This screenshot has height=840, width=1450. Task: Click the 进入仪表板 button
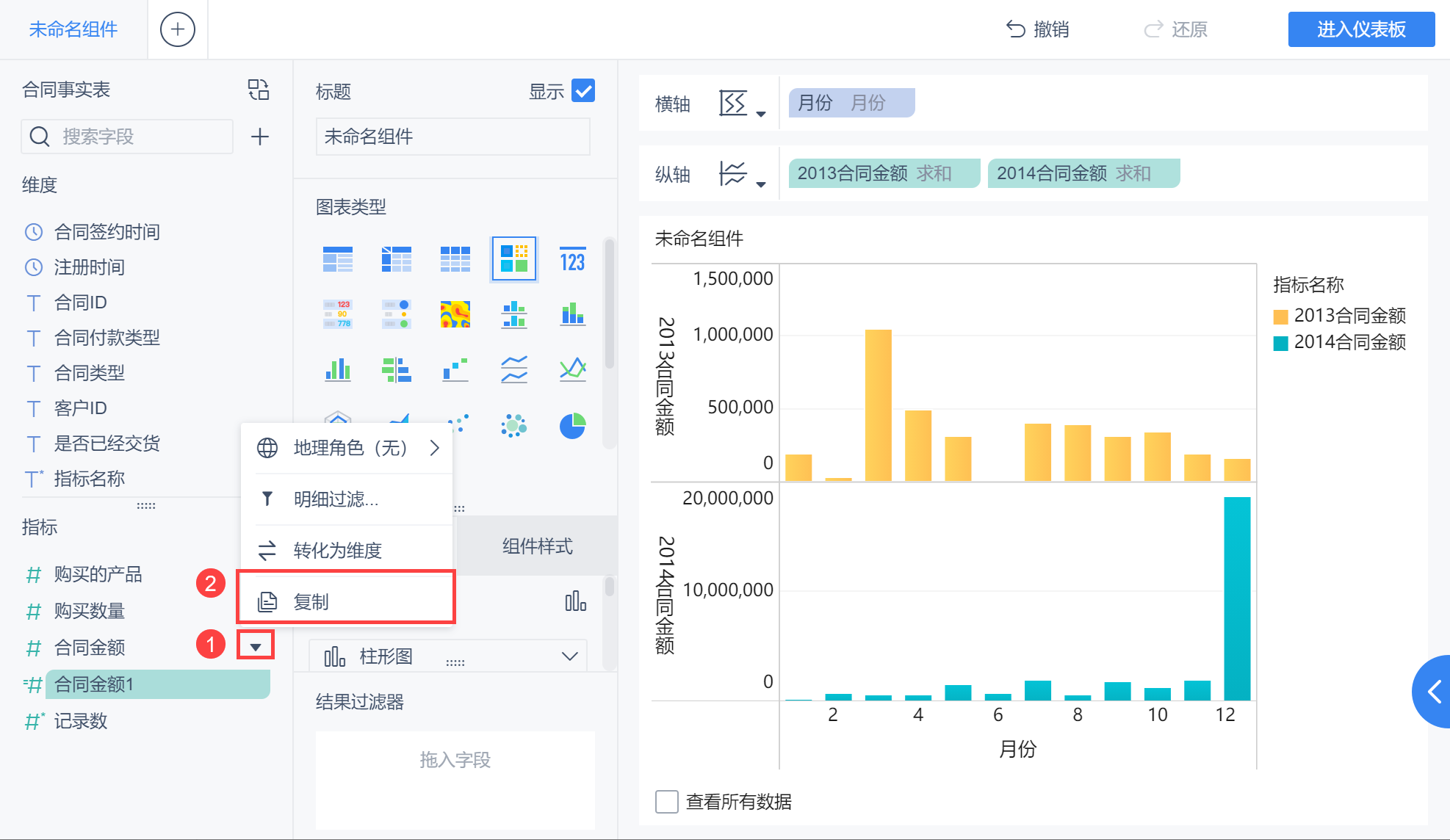[1360, 29]
